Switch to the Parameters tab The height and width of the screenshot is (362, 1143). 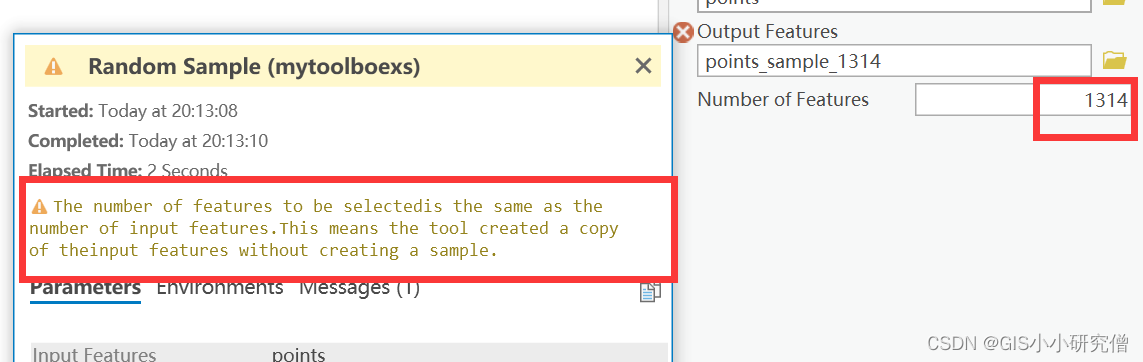click(85, 288)
